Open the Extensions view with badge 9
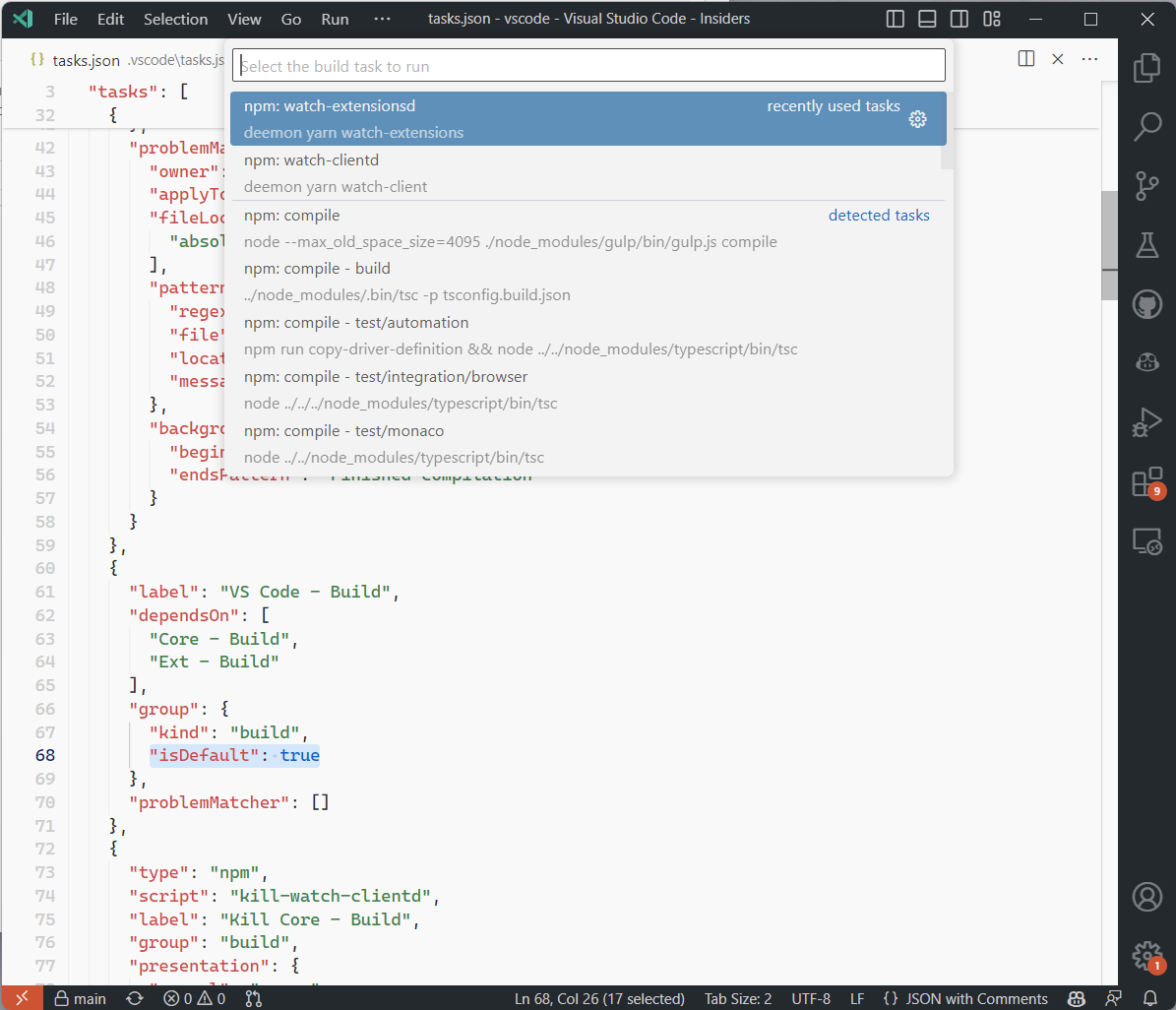This screenshot has width=1176, height=1010. [x=1147, y=481]
